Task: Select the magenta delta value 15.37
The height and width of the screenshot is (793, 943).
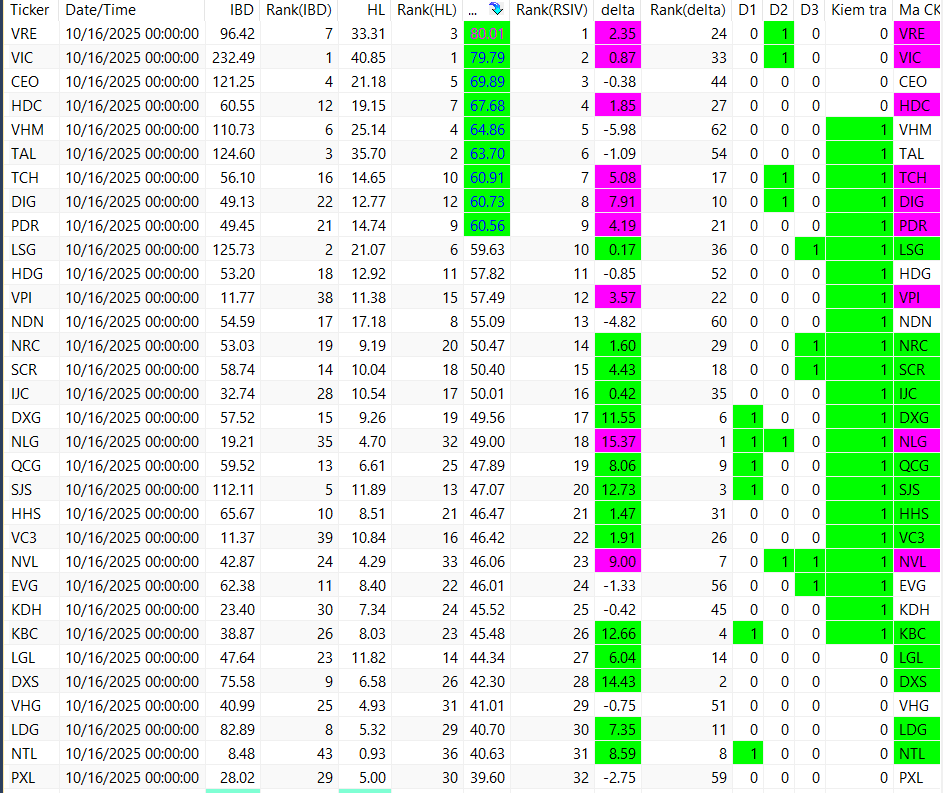Action: (618, 442)
